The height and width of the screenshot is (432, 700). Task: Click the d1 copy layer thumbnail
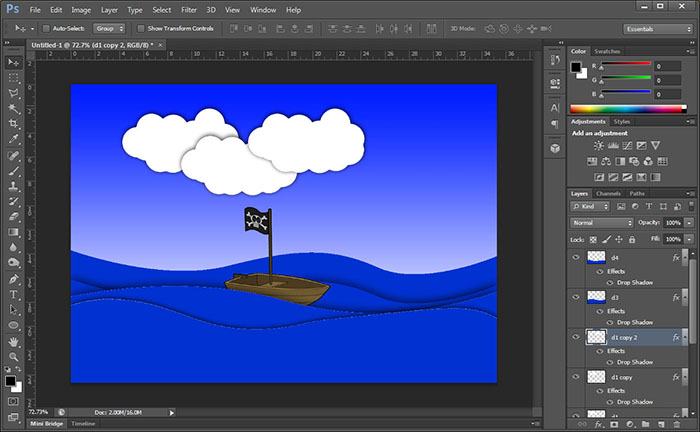pyautogui.click(x=597, y=378)
